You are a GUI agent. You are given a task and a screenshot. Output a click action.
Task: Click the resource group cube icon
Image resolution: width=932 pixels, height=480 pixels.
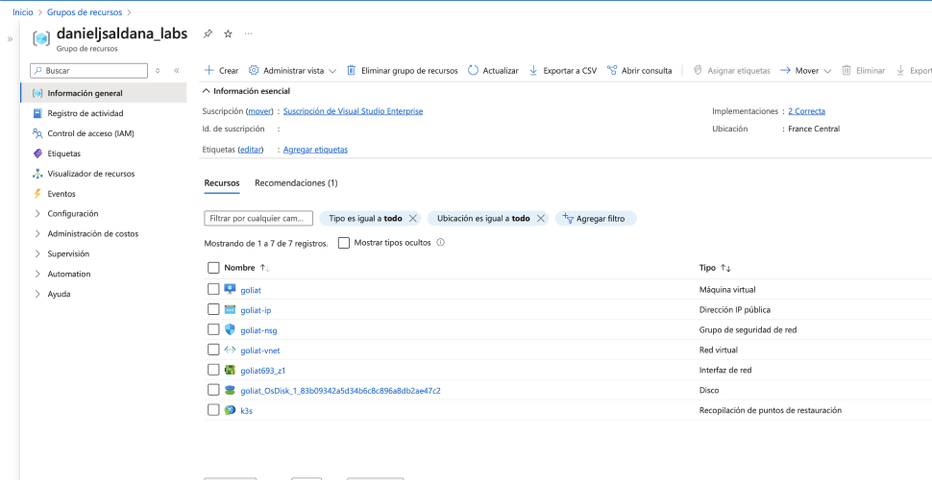[x=42, y=38]
